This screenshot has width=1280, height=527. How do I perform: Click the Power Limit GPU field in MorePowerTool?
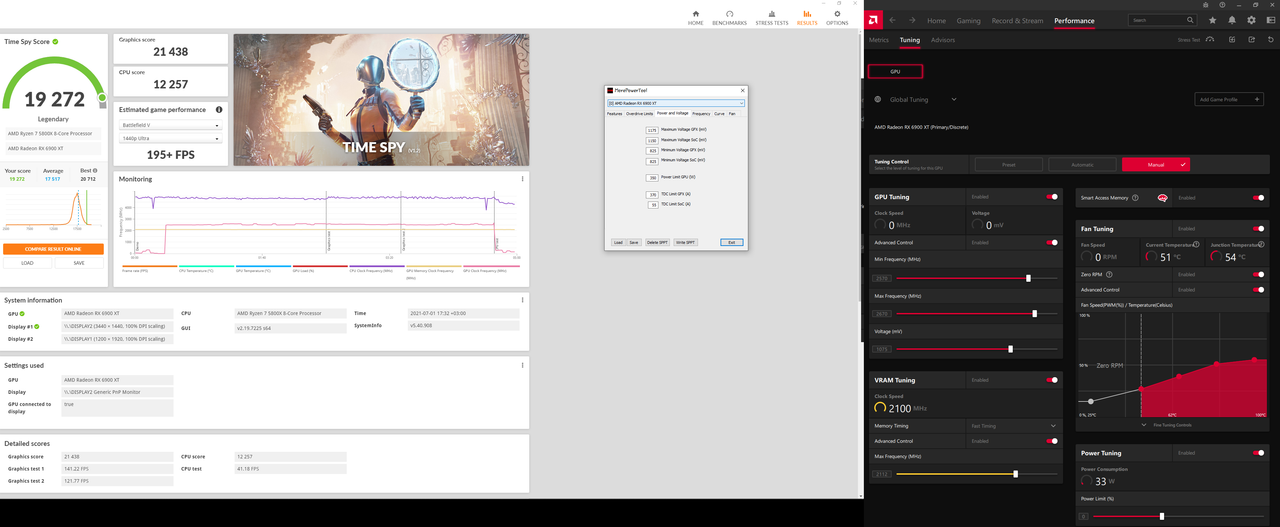(x=653, y=177)
